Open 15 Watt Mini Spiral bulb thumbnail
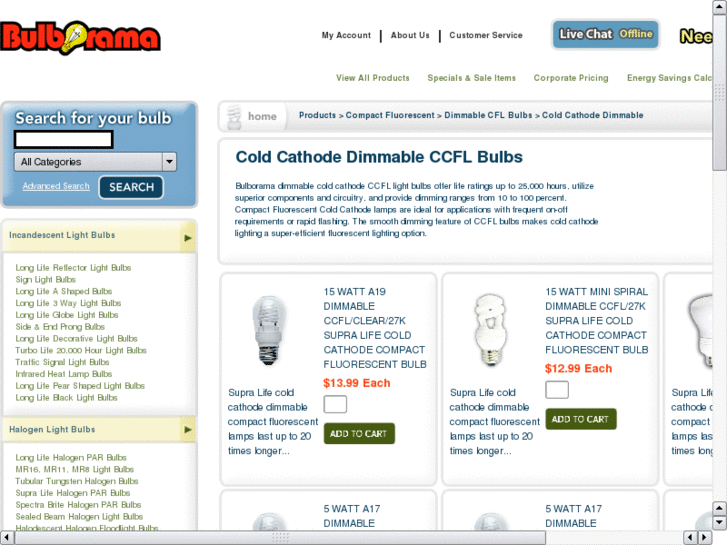The height and width of the screenshot is (545, 727). [491, 329]
